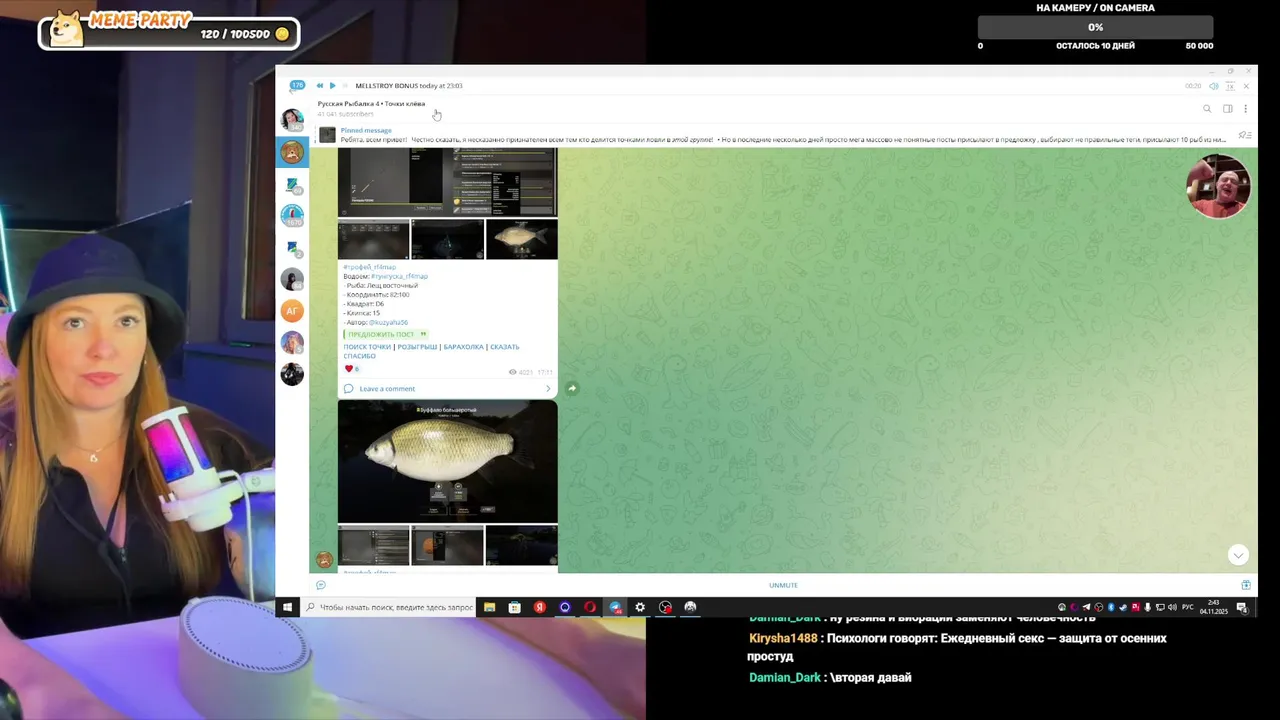Open the gift icon at bottom right

click(x=1246, y=585)
